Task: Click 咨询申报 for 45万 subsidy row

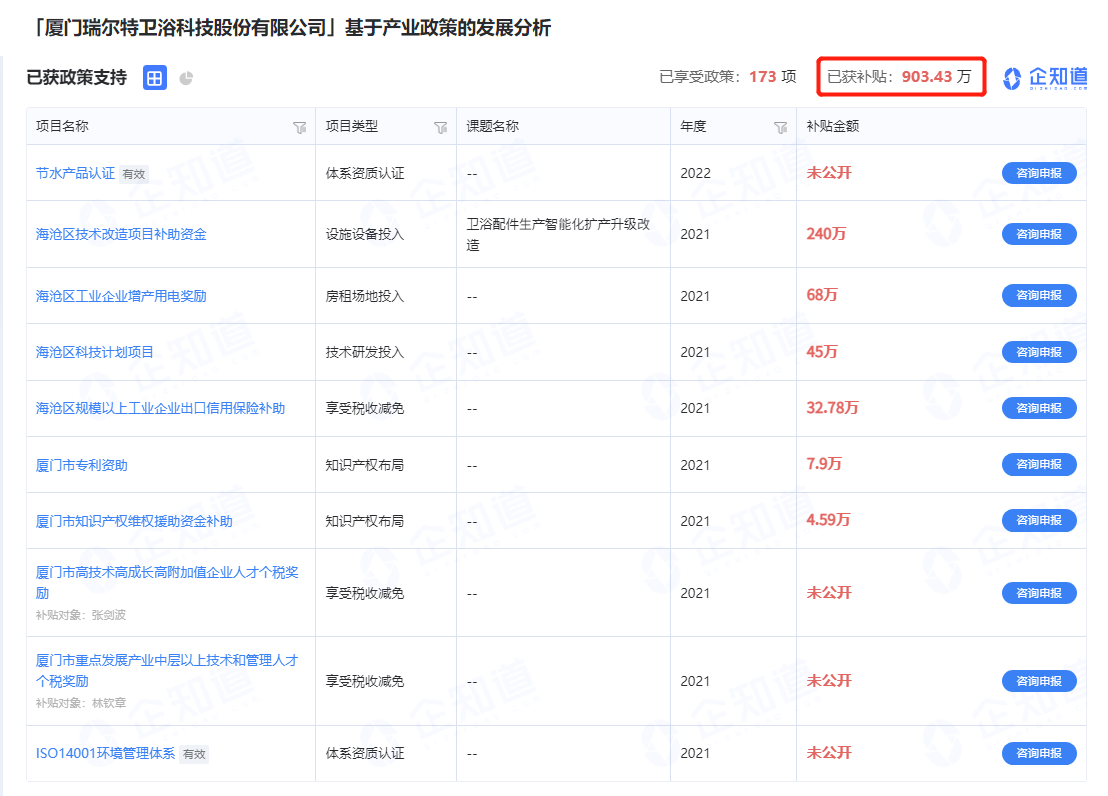Action: [1039, 352]
